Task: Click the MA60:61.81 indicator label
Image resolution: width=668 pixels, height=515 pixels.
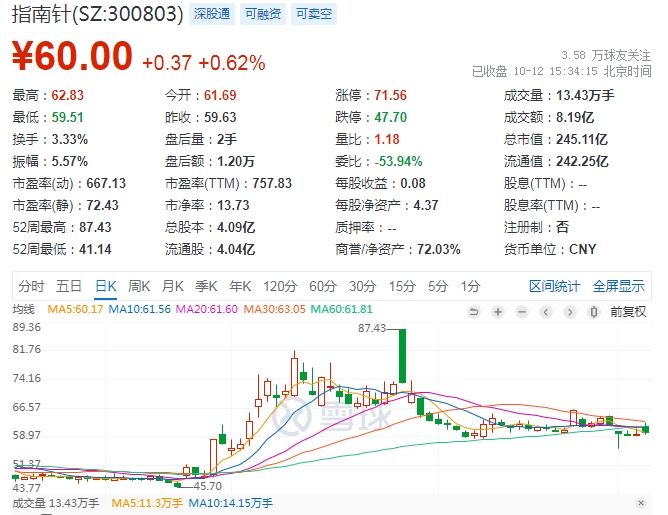Action: [x=342, y=309]
